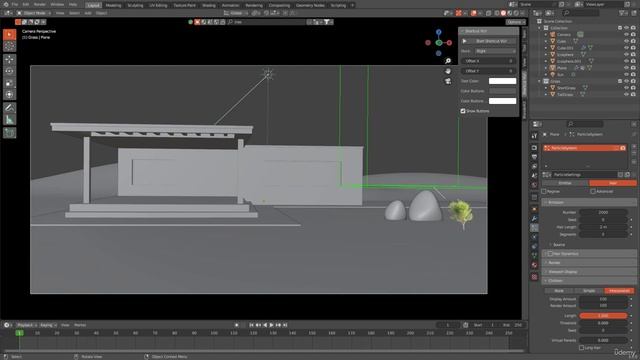Click the Start Shortcut VUr button

coord(489,41)
